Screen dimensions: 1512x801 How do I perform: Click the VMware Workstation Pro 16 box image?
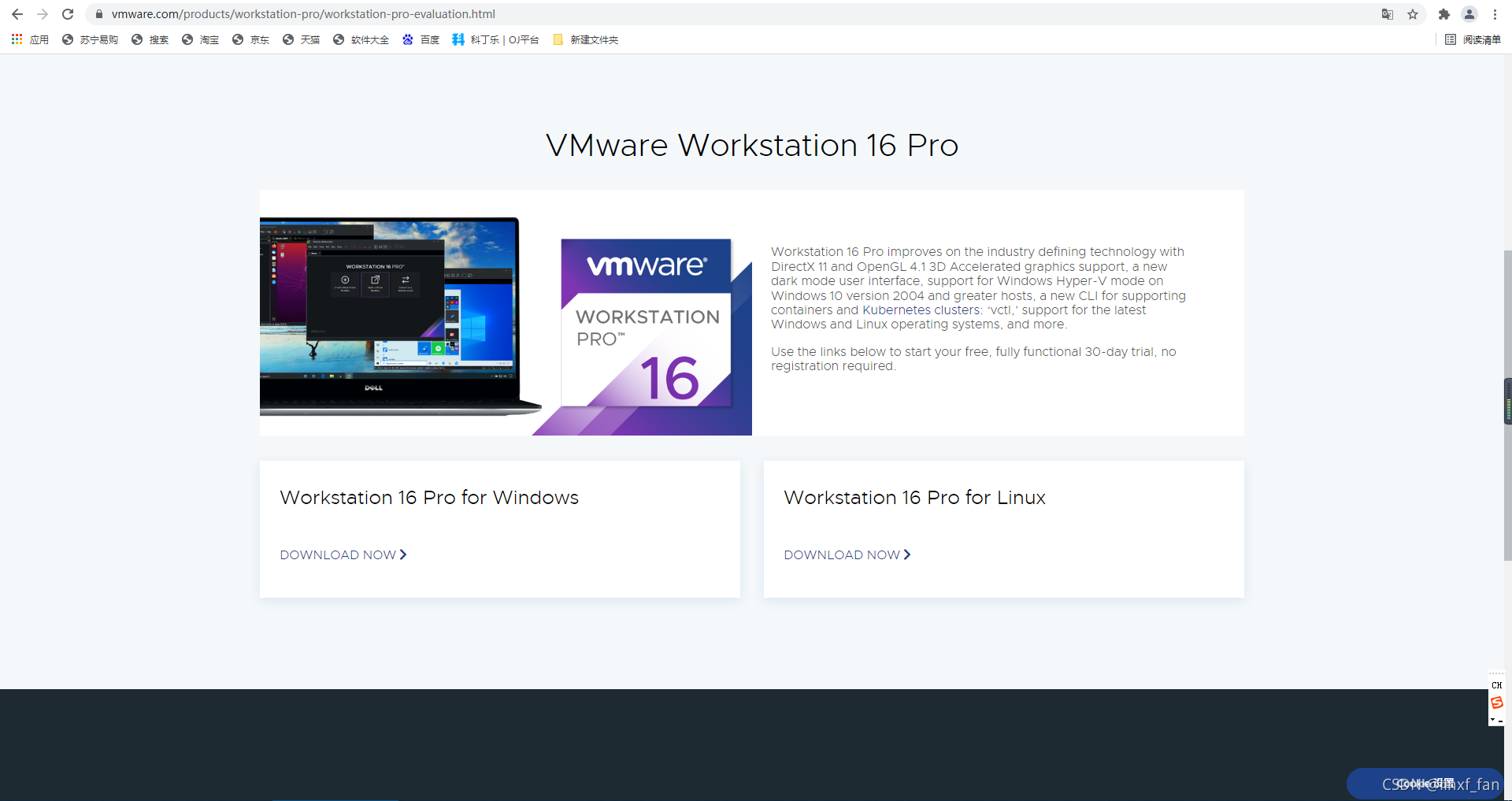[x=647, y=323]
